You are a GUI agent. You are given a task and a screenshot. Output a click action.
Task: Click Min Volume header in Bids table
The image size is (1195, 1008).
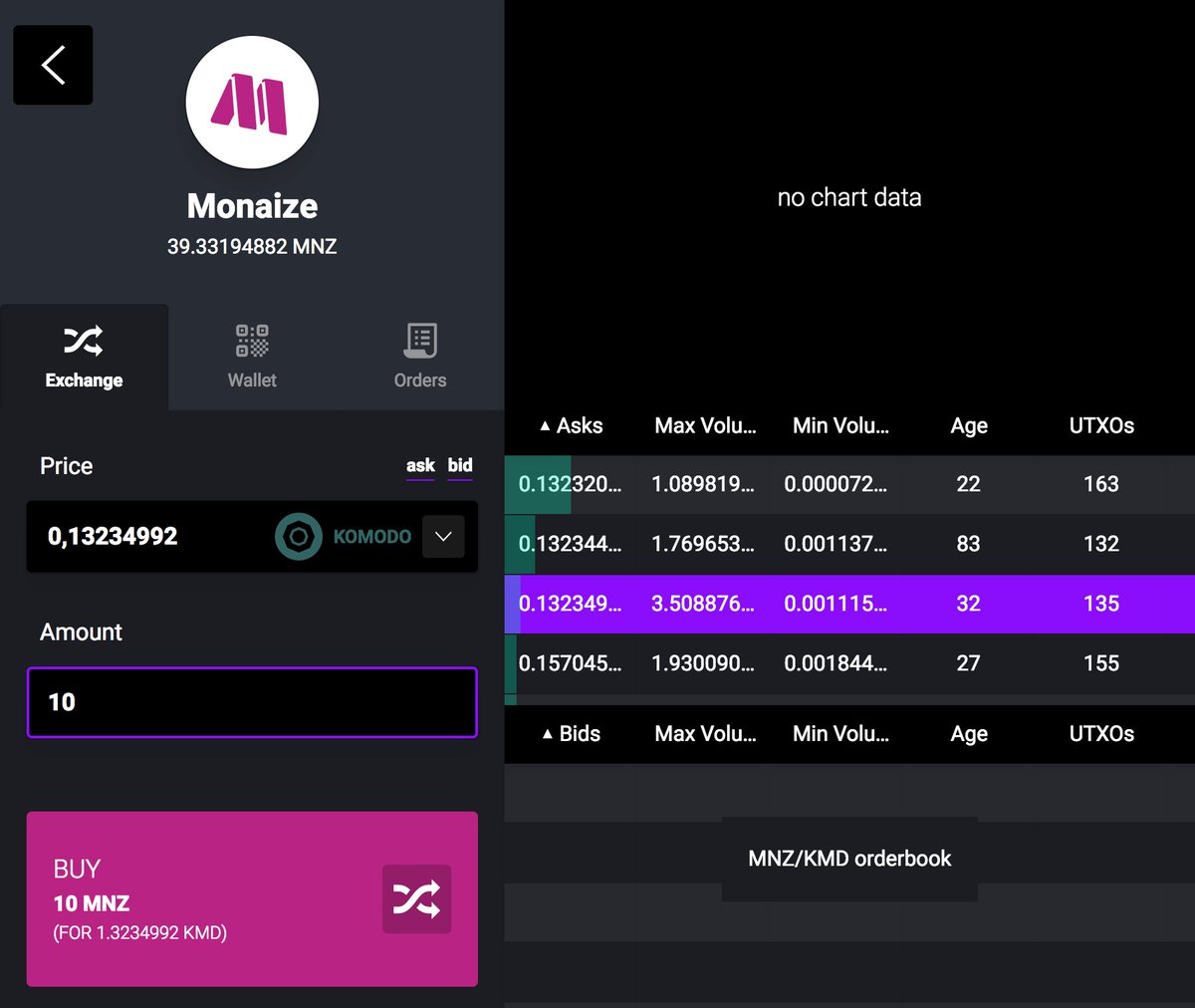840,734
